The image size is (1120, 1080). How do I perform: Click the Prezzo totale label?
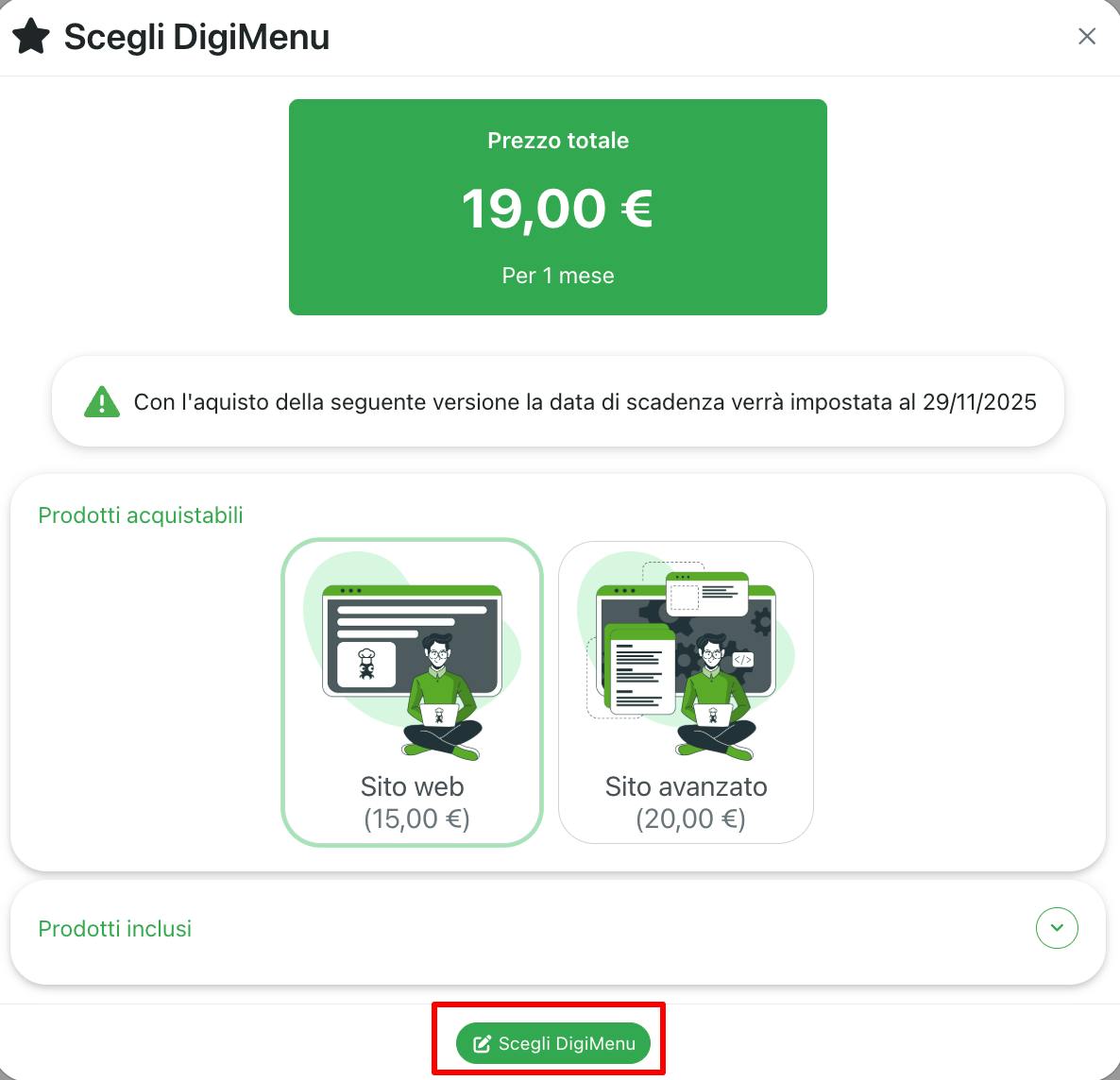point(558,141)
